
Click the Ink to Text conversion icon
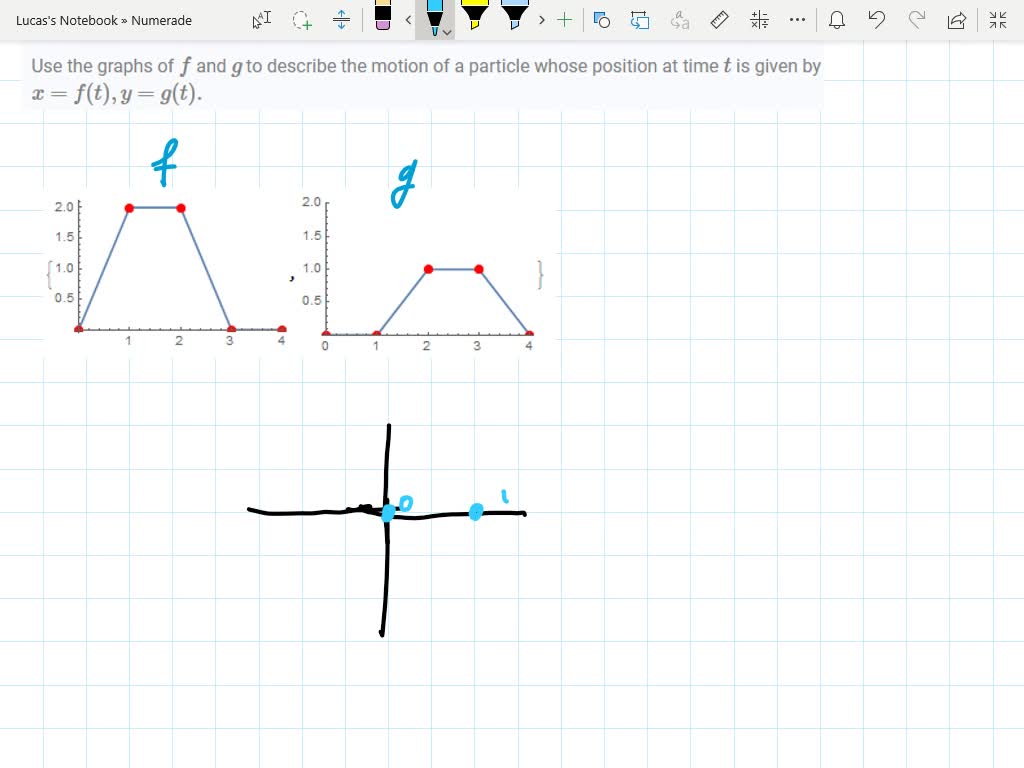click(679, 20)
